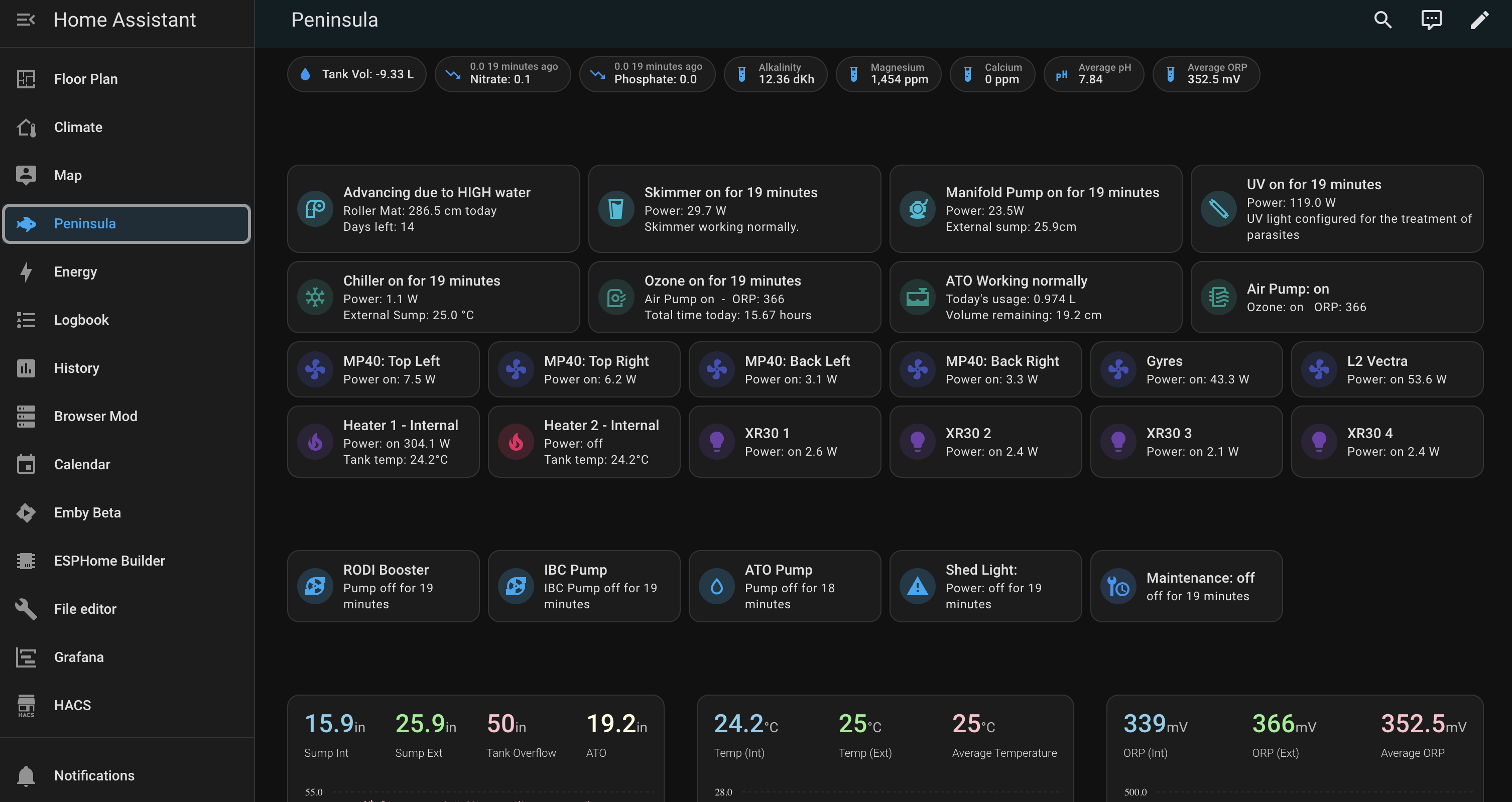Open the search magnifier icon
1512x802 pixels.
click(1383, 20)
